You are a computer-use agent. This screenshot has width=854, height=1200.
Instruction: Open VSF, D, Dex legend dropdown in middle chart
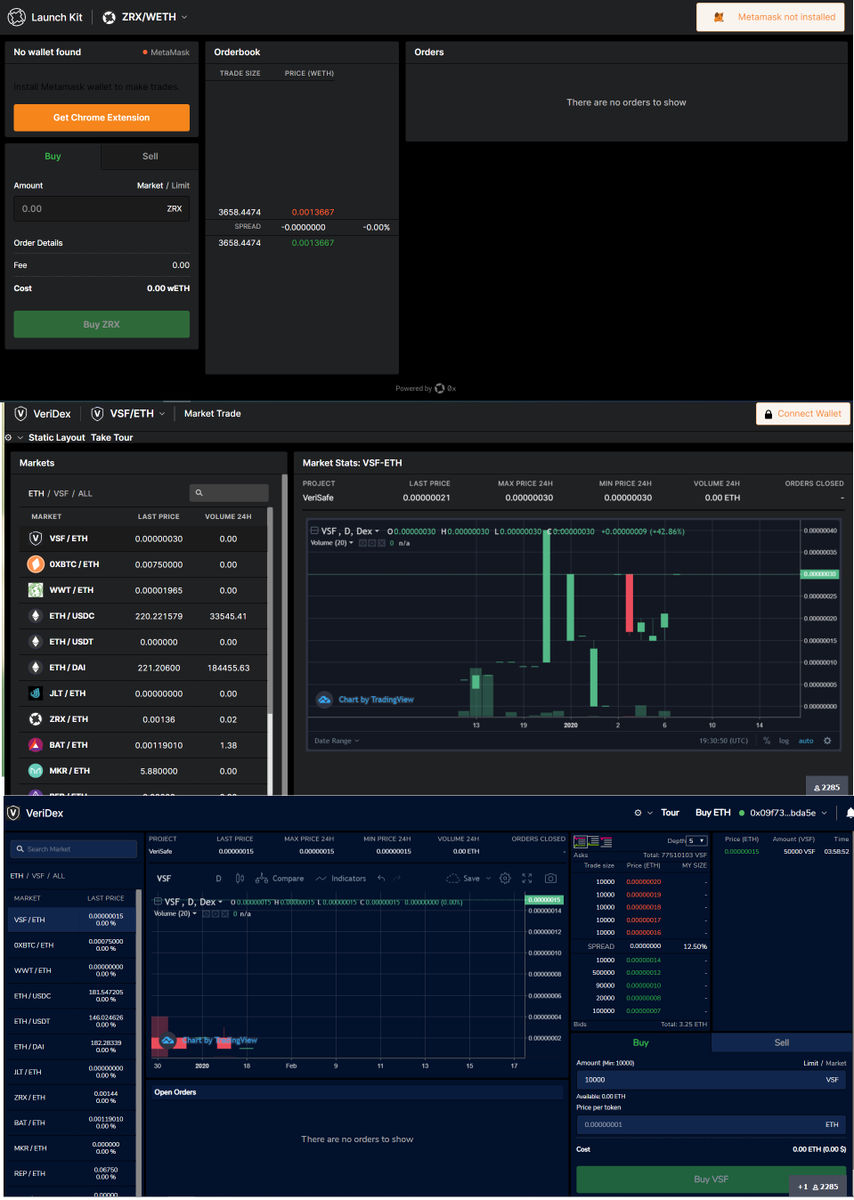(351, 531)
